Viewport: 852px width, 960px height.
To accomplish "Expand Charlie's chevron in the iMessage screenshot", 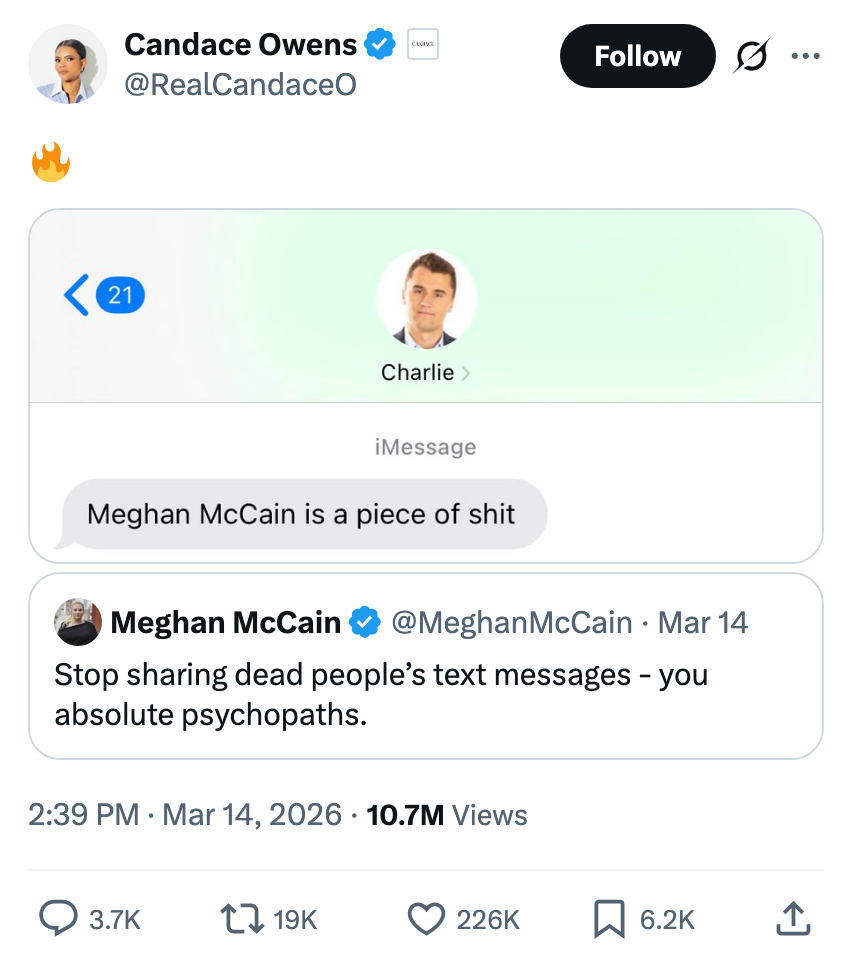I will point(466,372).
